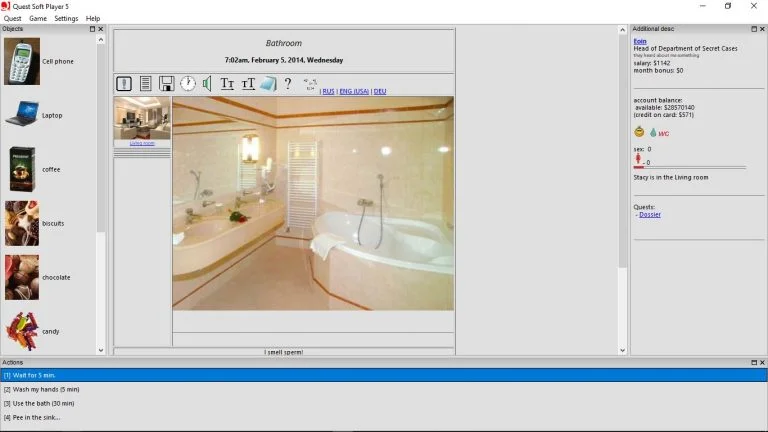Select the coffee object icon
The width and height of the screenshot is (768, 432).
coord(22,169)
